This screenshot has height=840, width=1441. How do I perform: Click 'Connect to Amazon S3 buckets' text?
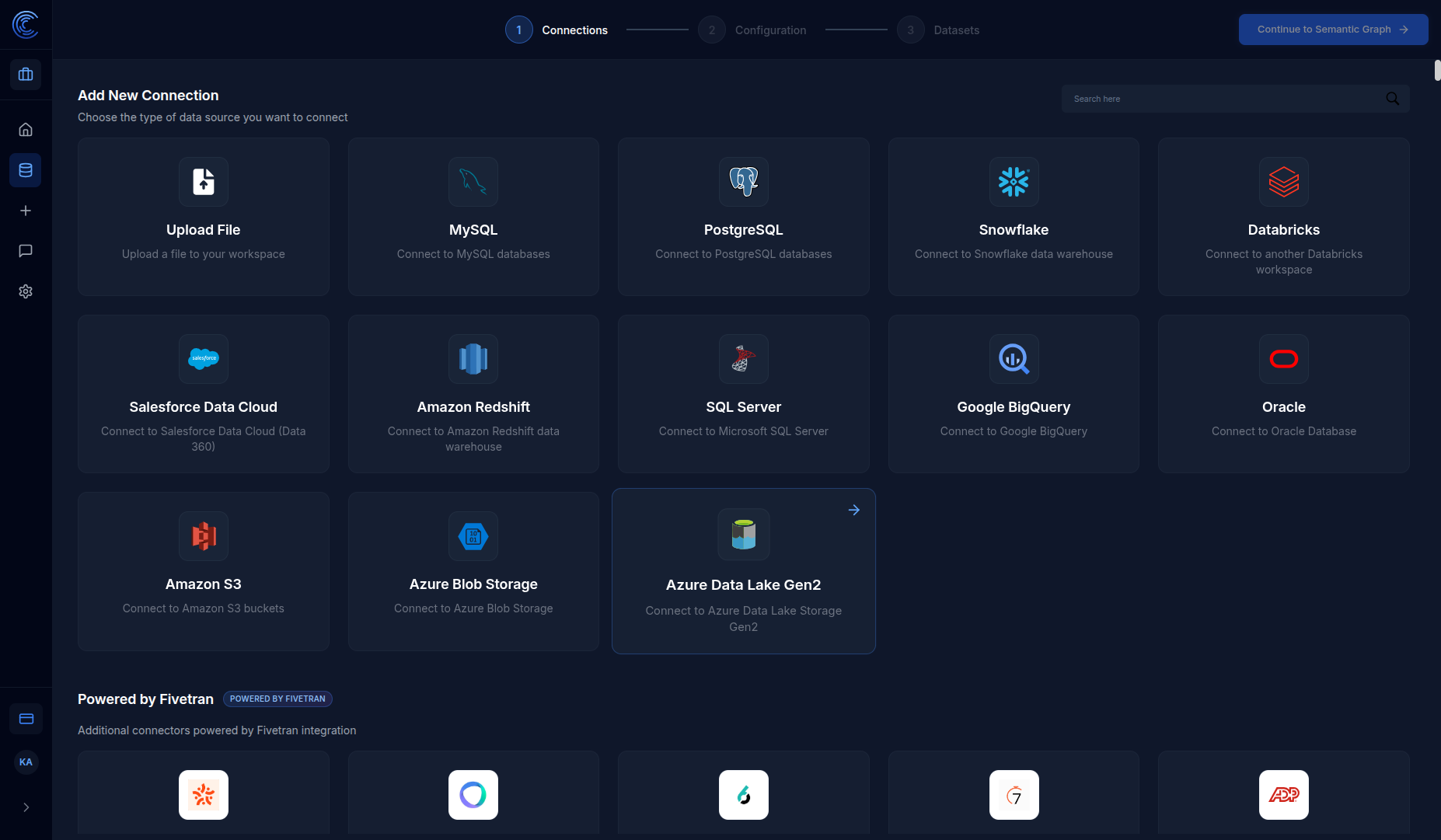(204, 608)
